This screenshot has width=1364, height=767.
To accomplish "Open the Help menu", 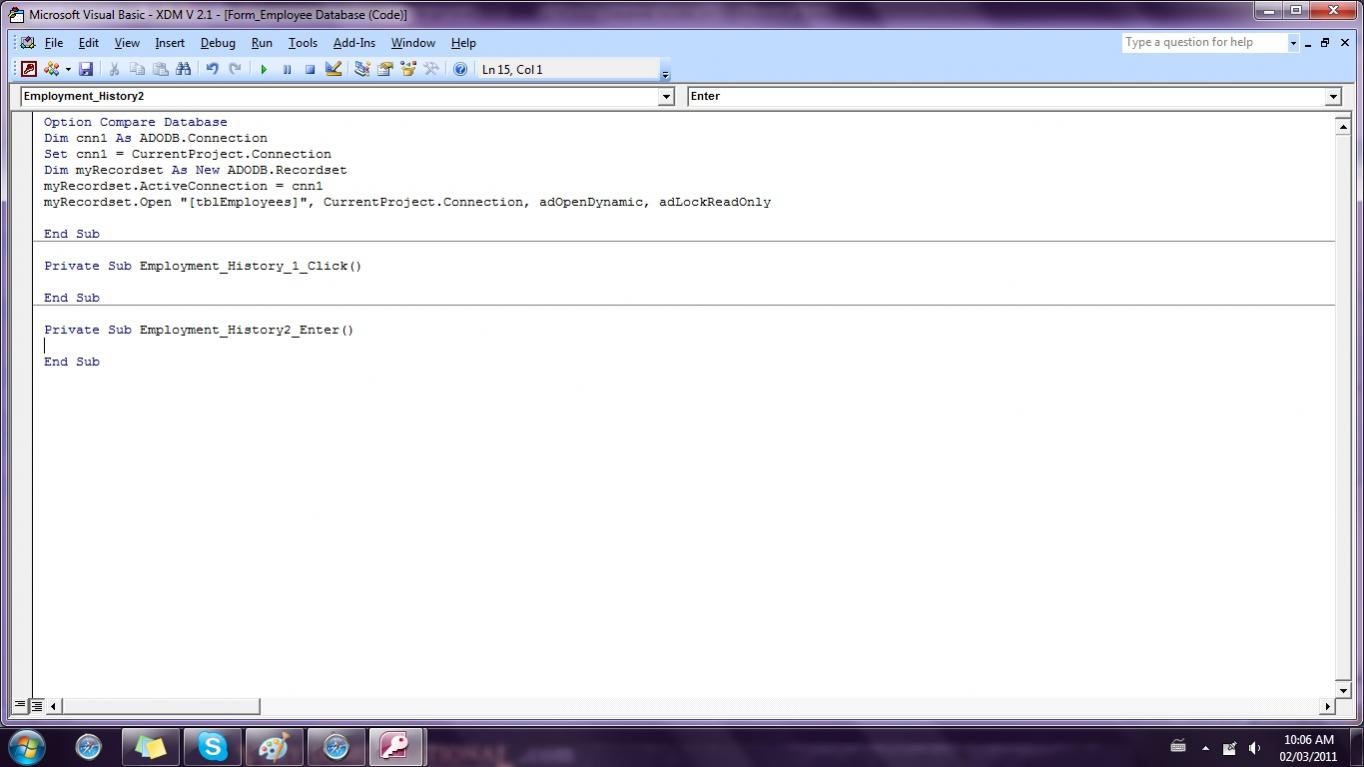I will 463,43.
